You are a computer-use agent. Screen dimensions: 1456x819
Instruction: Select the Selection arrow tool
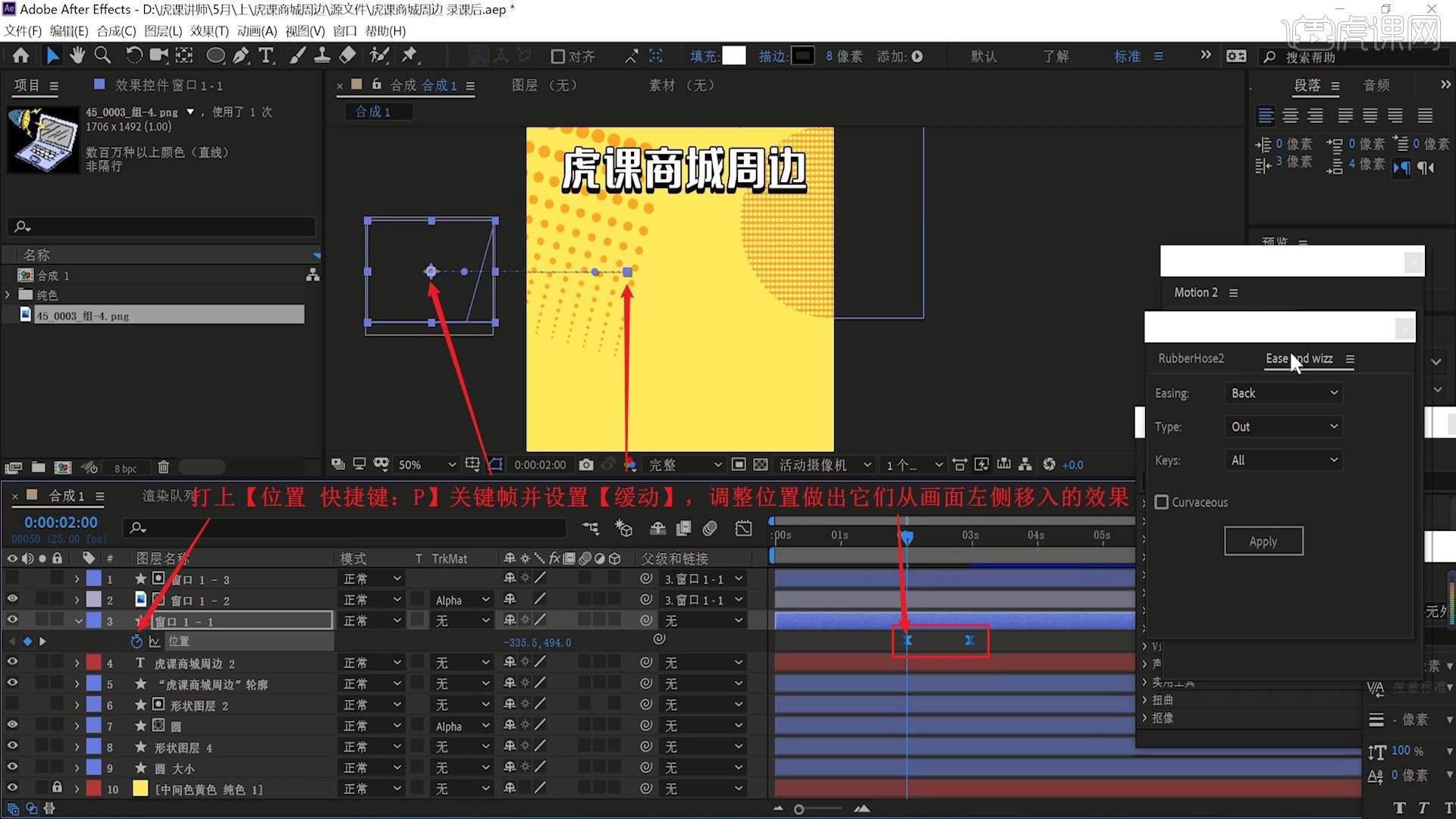pyautogui.click(x=52, y=55)
